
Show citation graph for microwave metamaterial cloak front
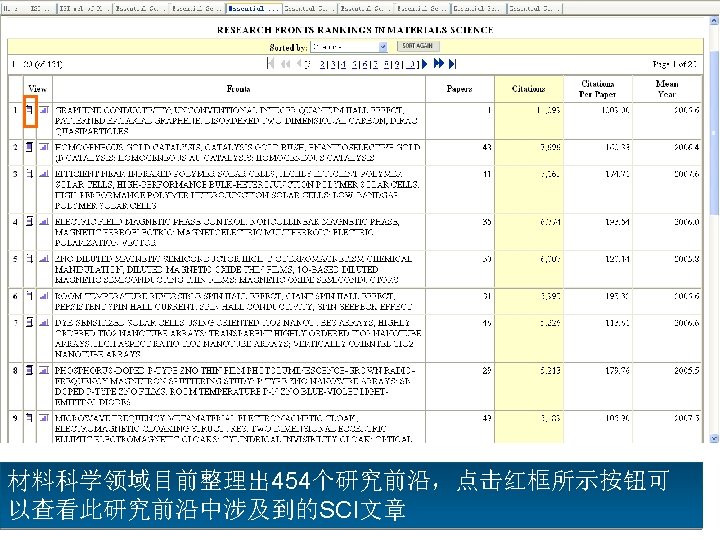44,418
